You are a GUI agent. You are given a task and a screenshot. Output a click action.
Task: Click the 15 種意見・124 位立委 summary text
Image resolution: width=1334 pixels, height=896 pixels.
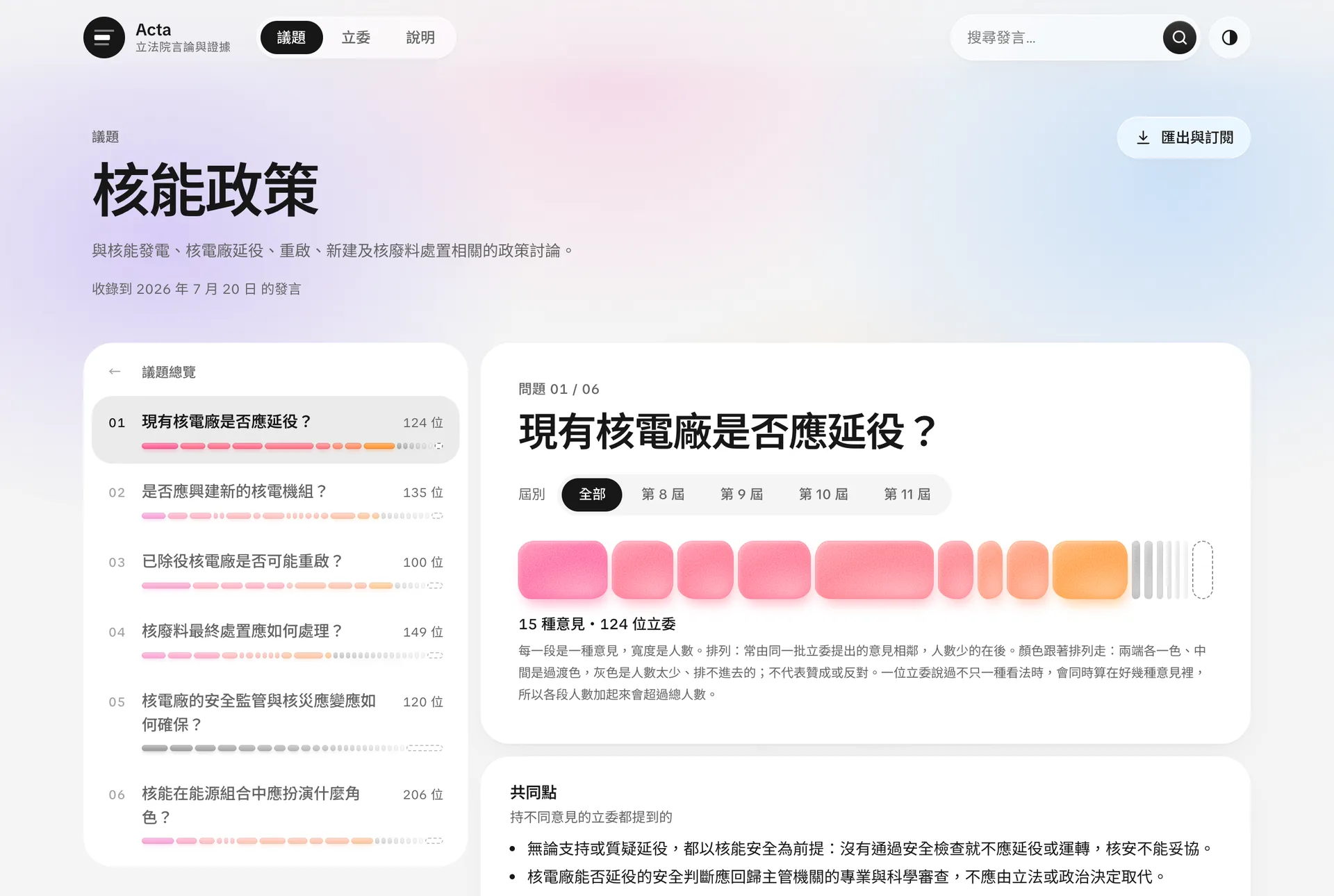[x=597, y=624]
